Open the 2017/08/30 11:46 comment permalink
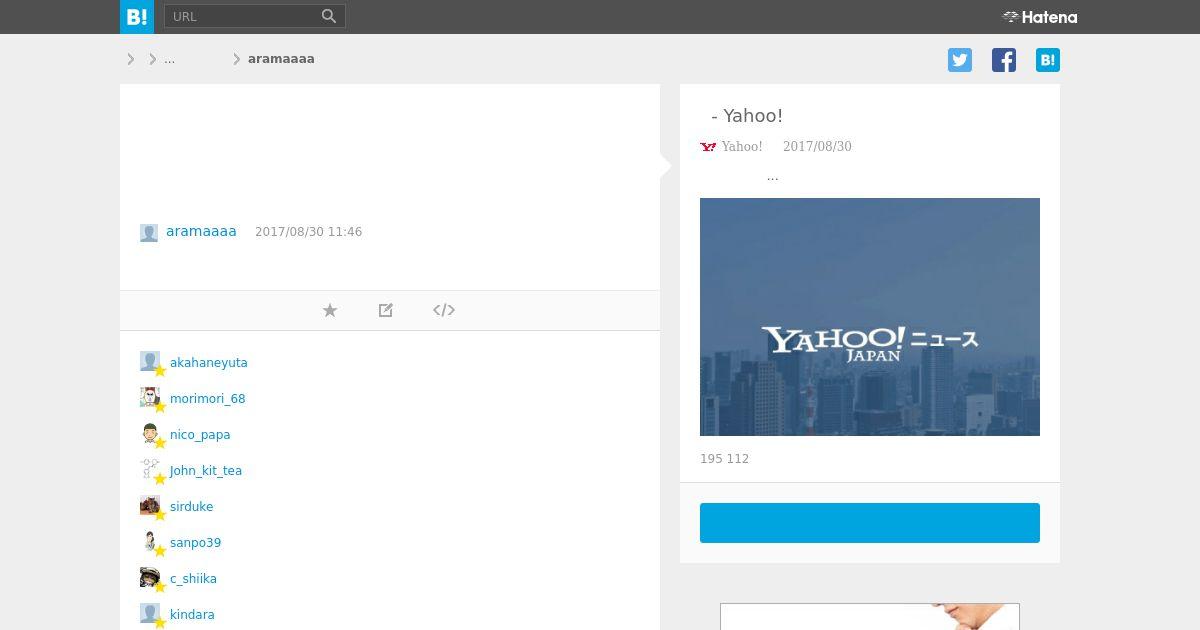The image size is (1200, 630). coord(308,232)
